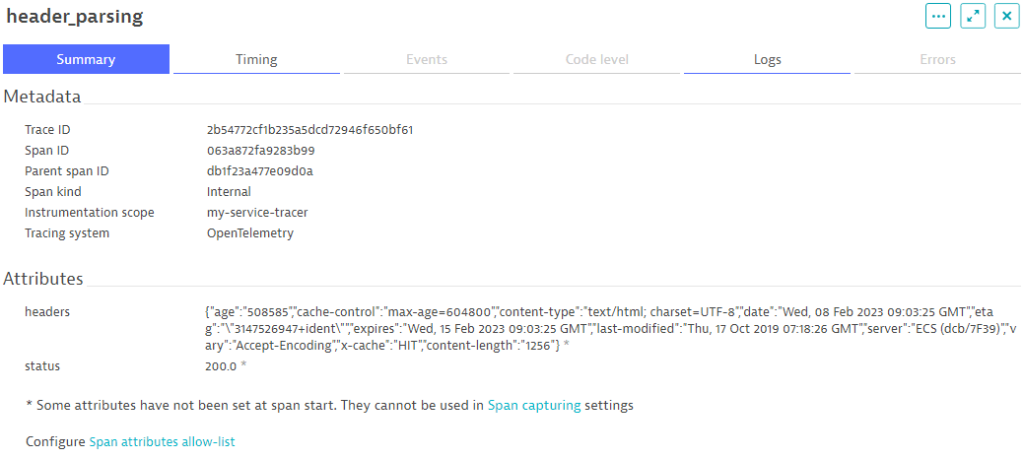1024x459 pixels.
Task: Switch to the Timing tab
Action: [x=257, y=59]
